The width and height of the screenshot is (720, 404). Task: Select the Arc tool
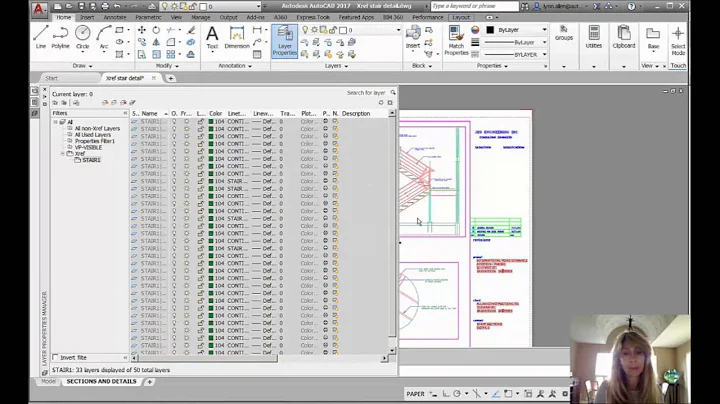(x=104, y=37)
